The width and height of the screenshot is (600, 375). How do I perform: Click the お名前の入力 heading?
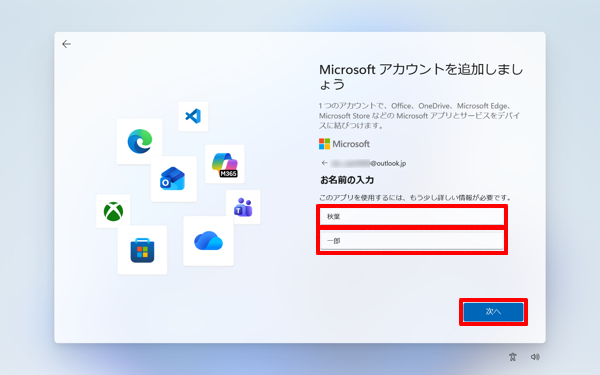click(347, 180)
